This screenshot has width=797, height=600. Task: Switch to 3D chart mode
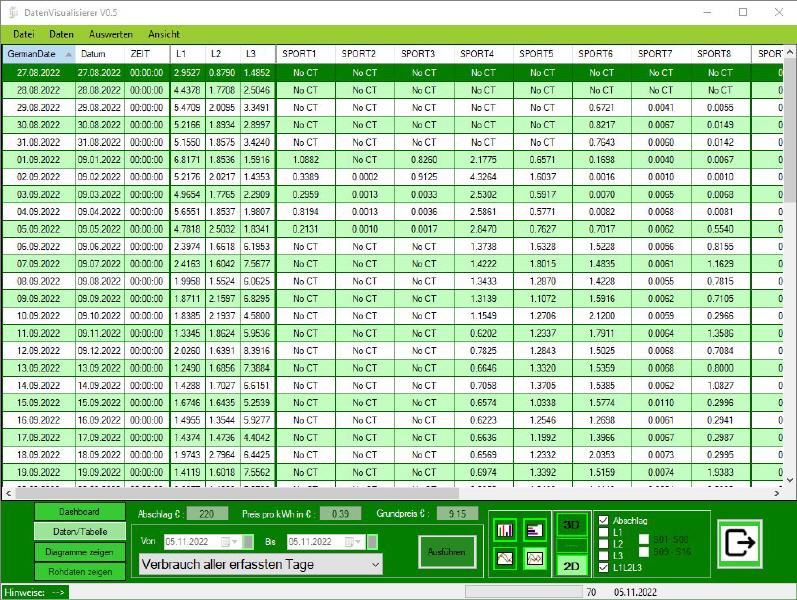pyautogui.click(x=571, y=525)
